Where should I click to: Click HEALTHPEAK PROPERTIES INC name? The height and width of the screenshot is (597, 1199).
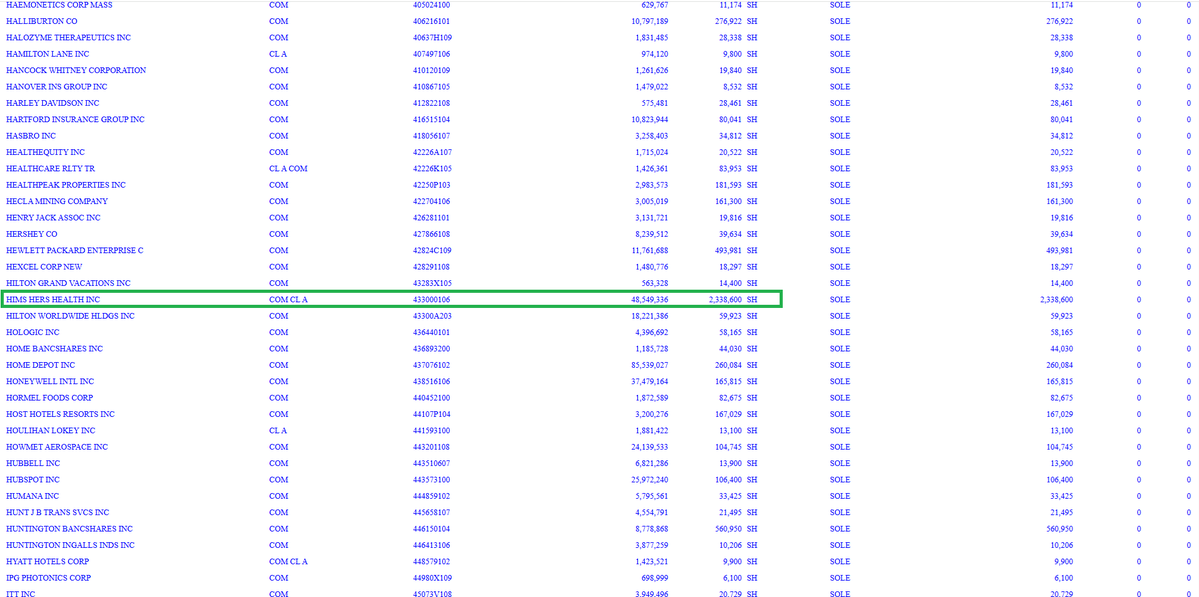point(66,185)
